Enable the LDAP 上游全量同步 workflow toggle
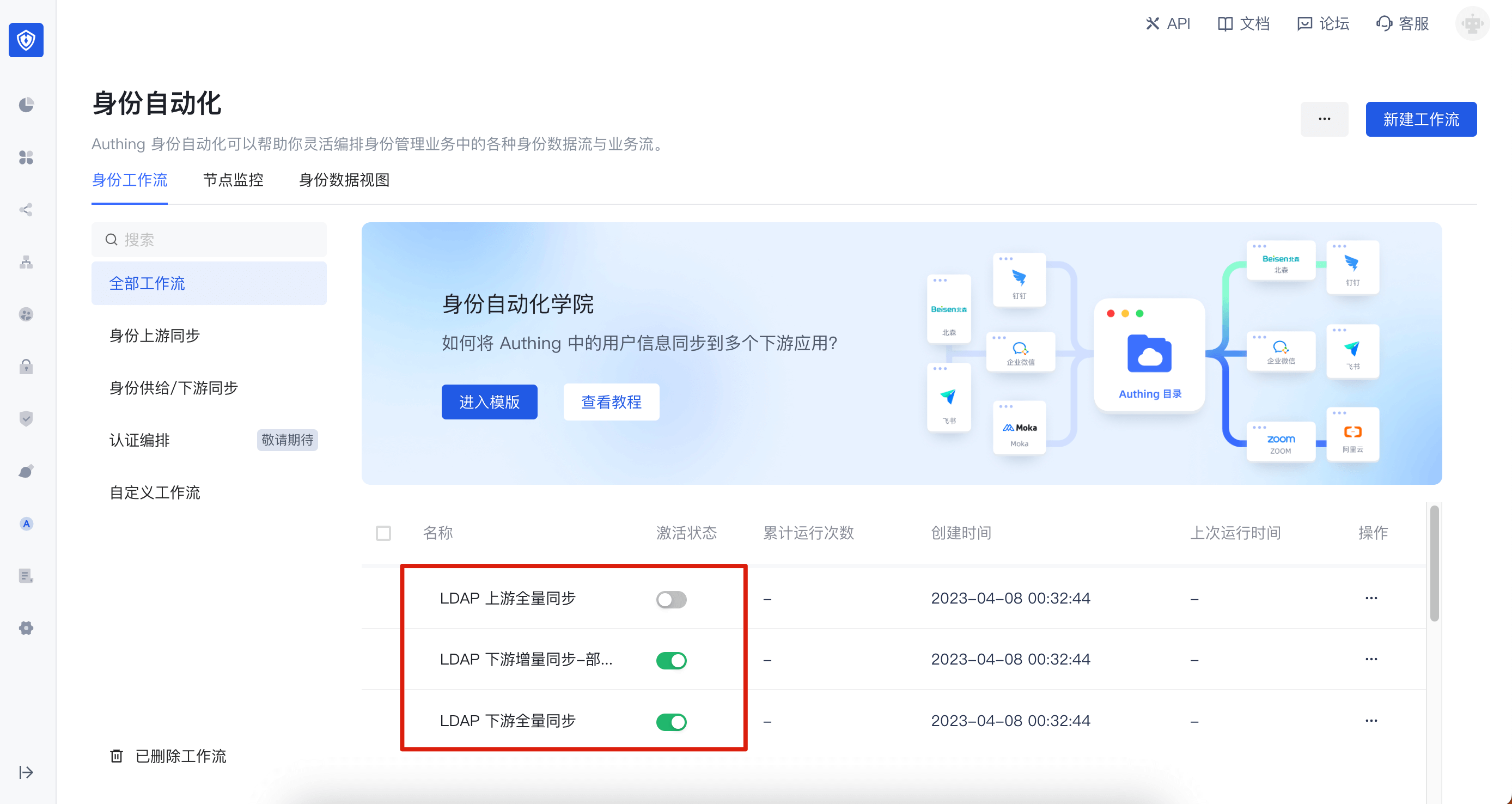Screen dimensions: 1512x804 point(671,599)
